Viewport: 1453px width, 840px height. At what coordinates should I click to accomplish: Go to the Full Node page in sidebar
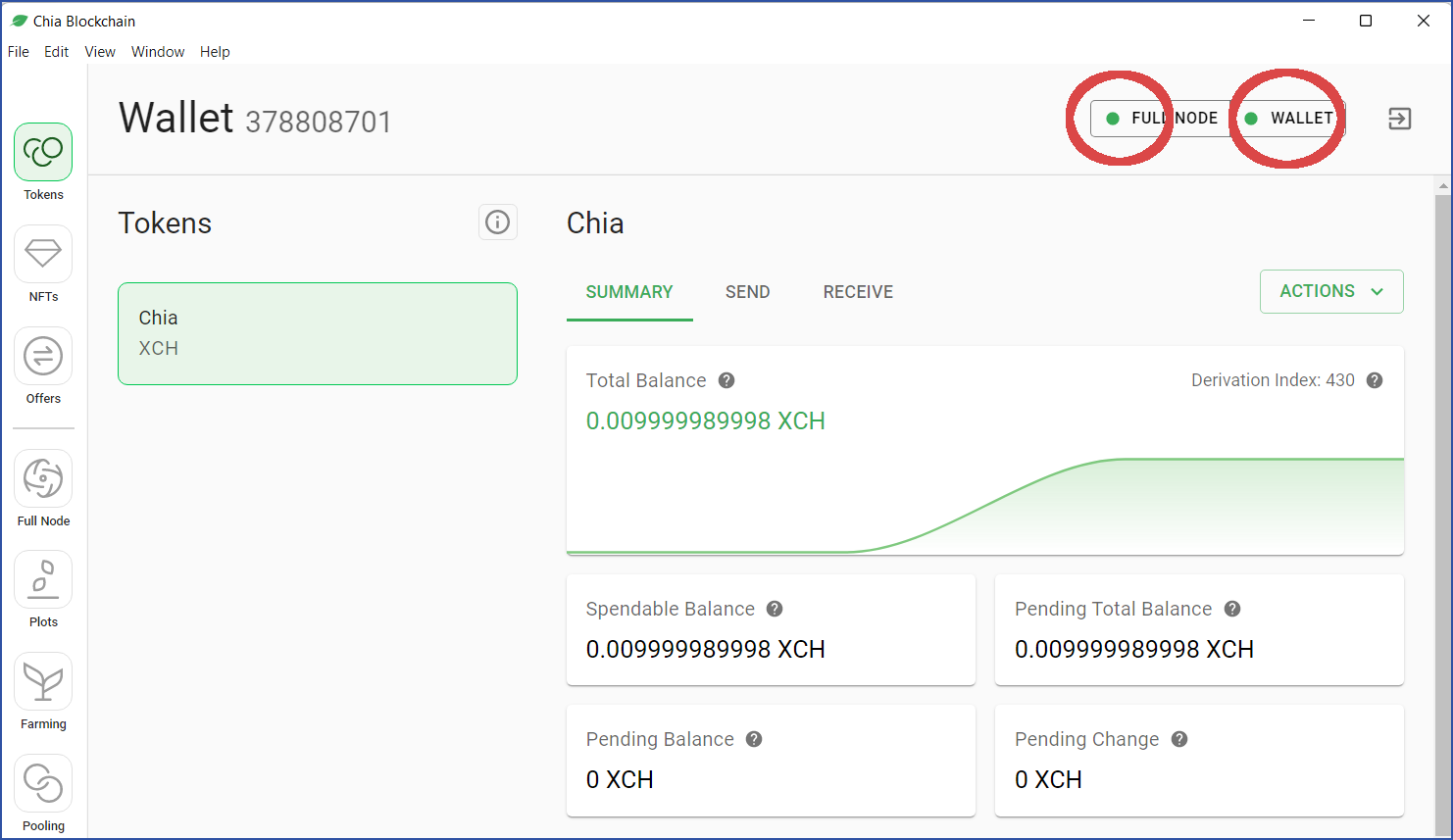(43, 479)
